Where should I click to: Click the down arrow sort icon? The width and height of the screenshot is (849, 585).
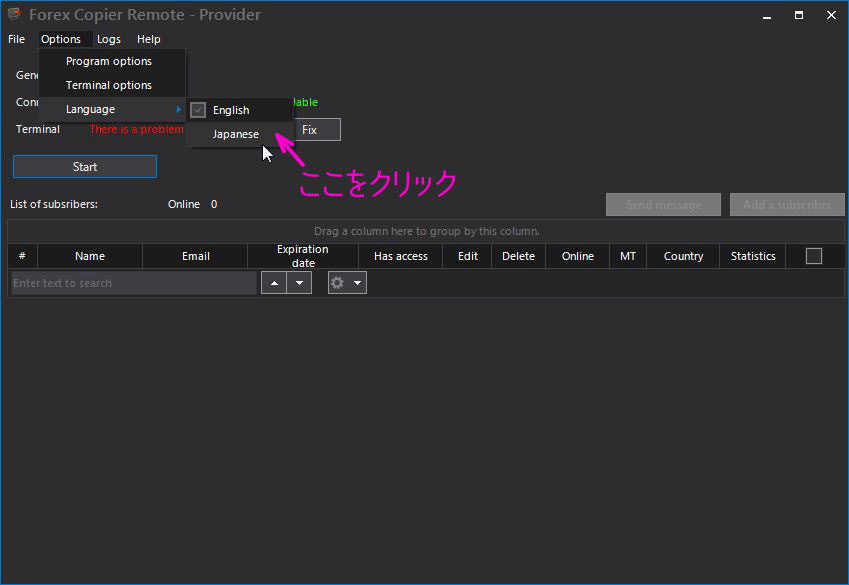pyautogui.click(x=297, y=282)
